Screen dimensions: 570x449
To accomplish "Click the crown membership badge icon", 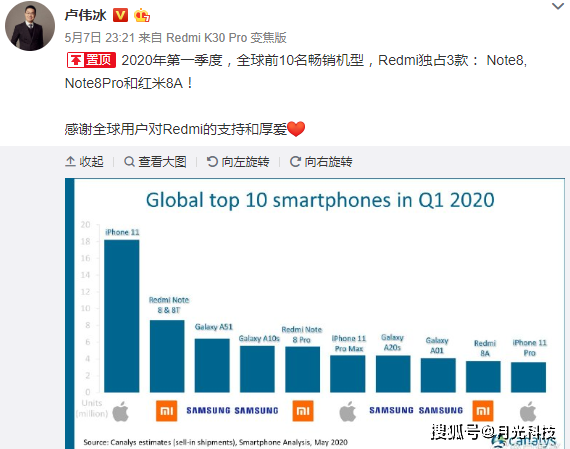I will point(142,15).
